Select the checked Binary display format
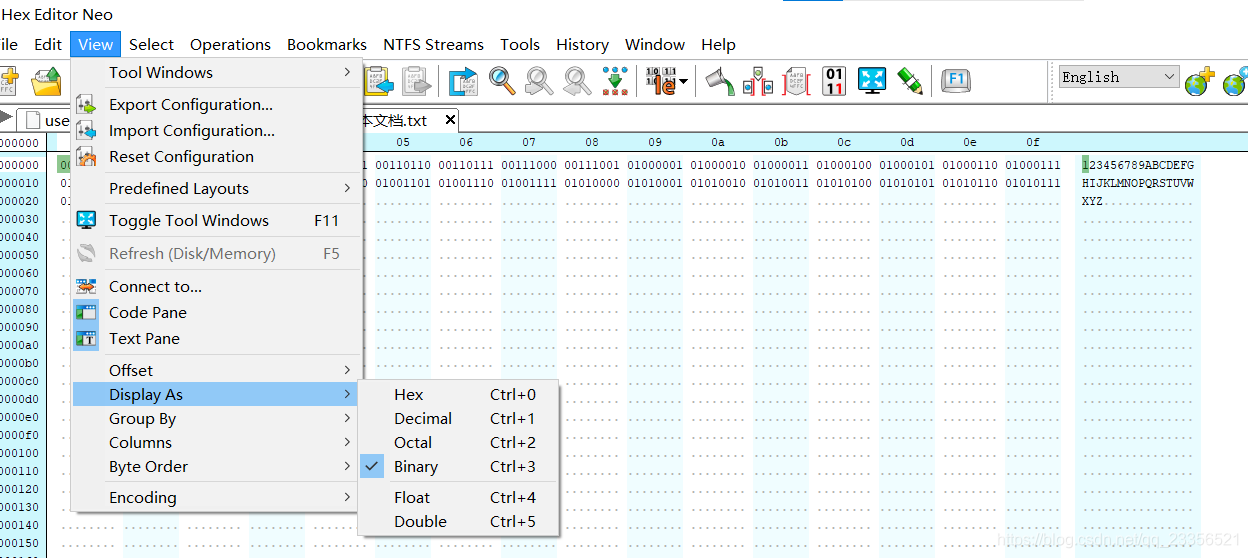 click(458, 466)
